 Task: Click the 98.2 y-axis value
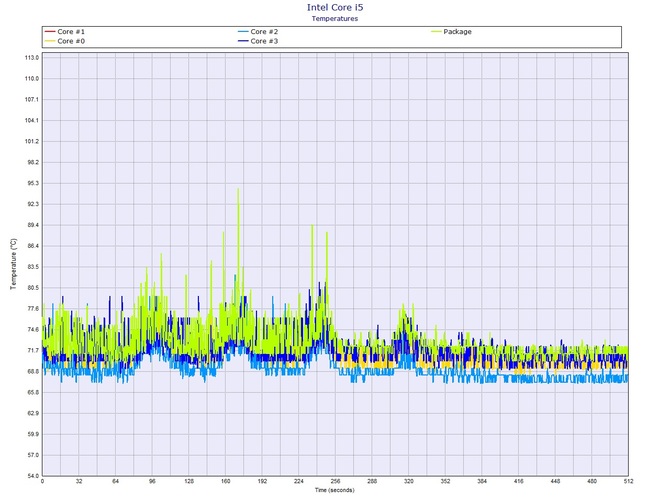pos(32,162)
